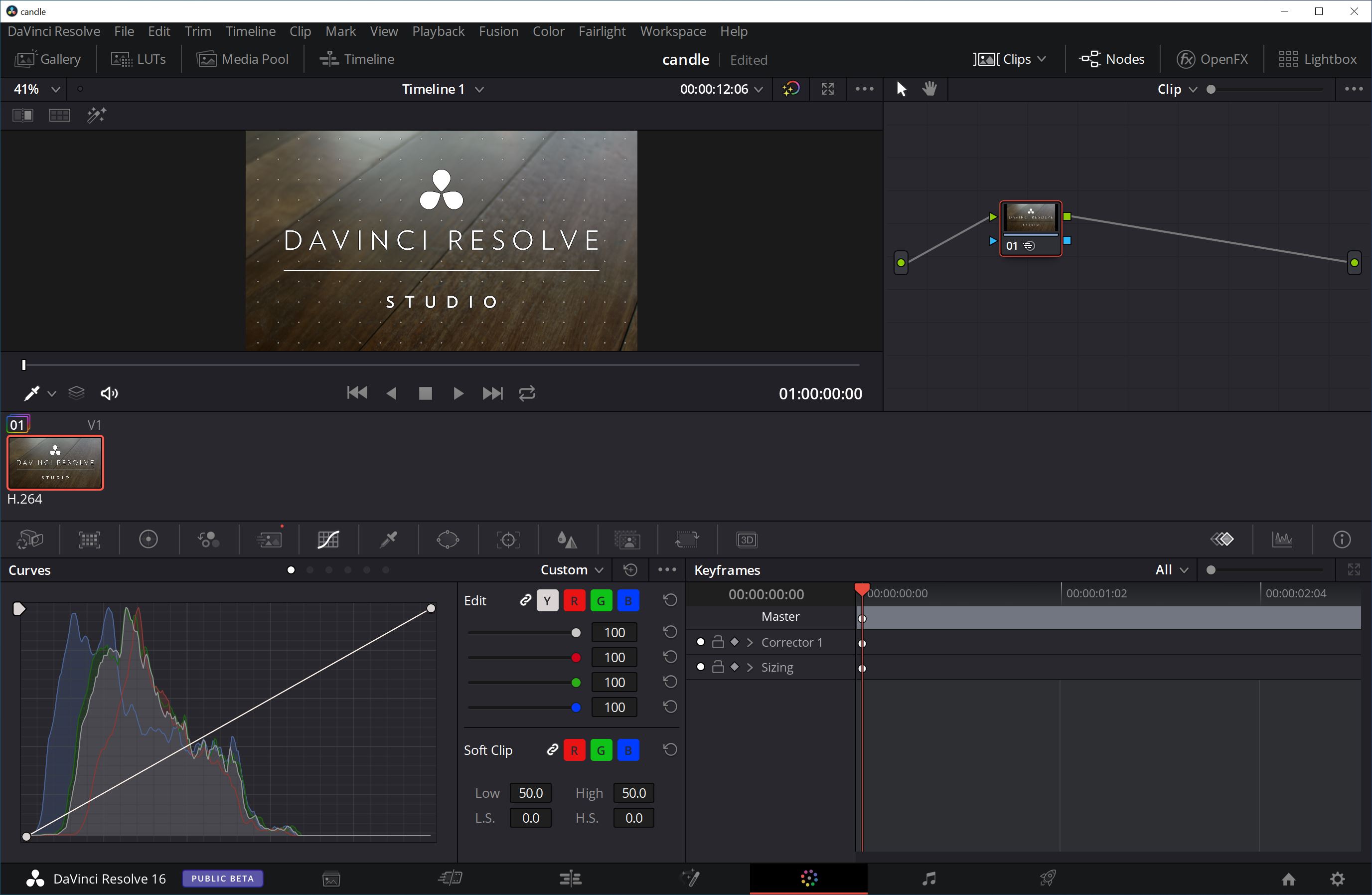Select the pointer arrow node tool

tap(901, 89)
